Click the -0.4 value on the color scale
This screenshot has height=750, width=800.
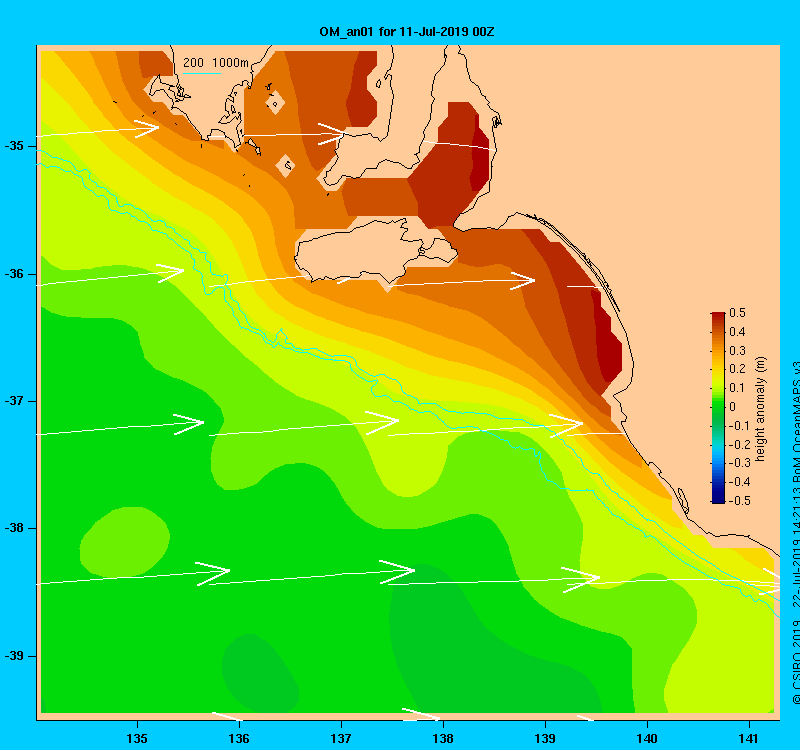coord(739,482)
